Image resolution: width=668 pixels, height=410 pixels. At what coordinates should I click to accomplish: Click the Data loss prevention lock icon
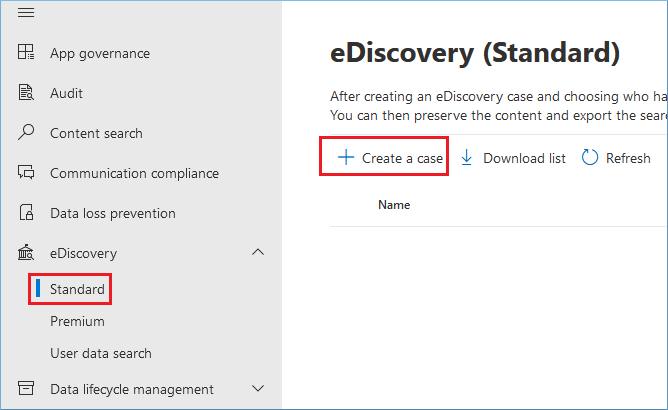(26, 212)
